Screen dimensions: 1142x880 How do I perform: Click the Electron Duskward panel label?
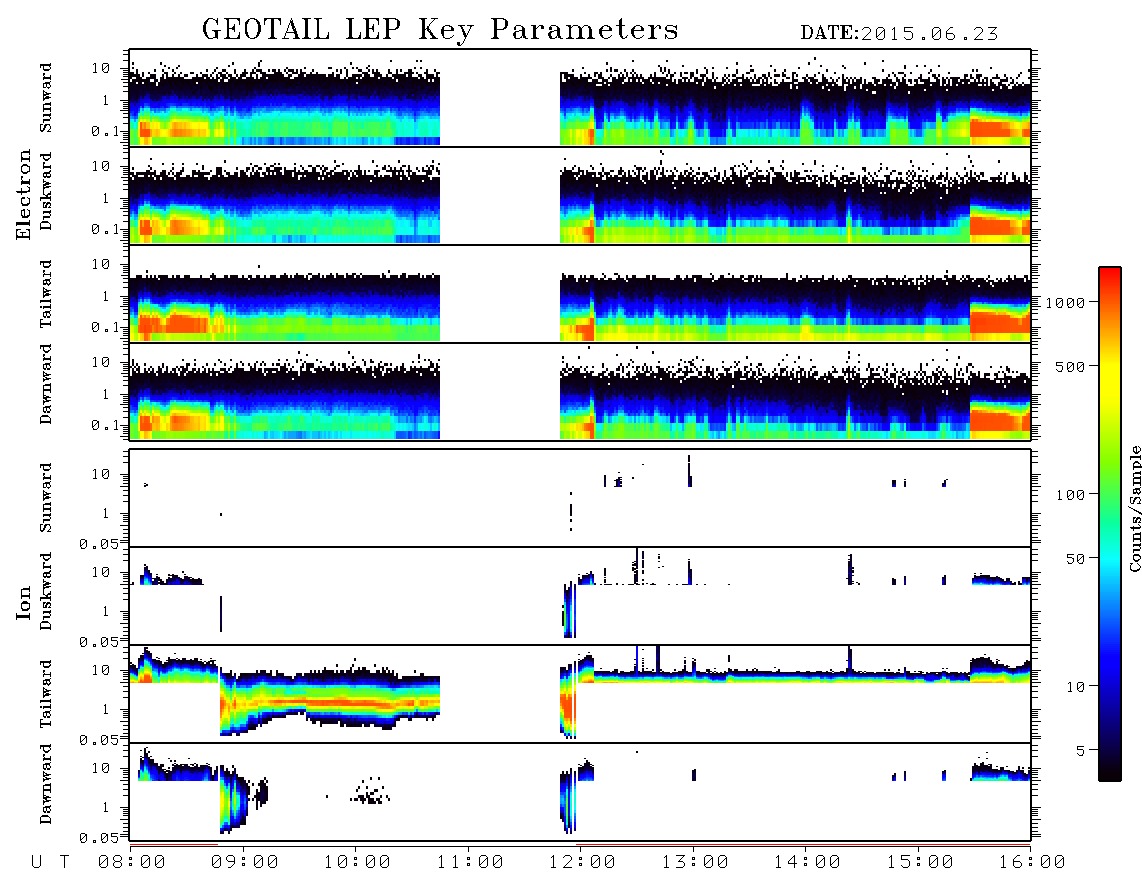click(45, 191)
